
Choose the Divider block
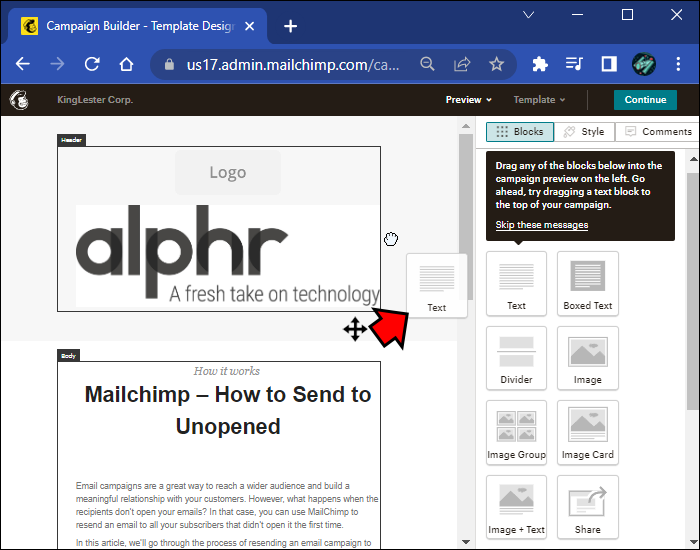pyautogui.click(x=516, y=358)
